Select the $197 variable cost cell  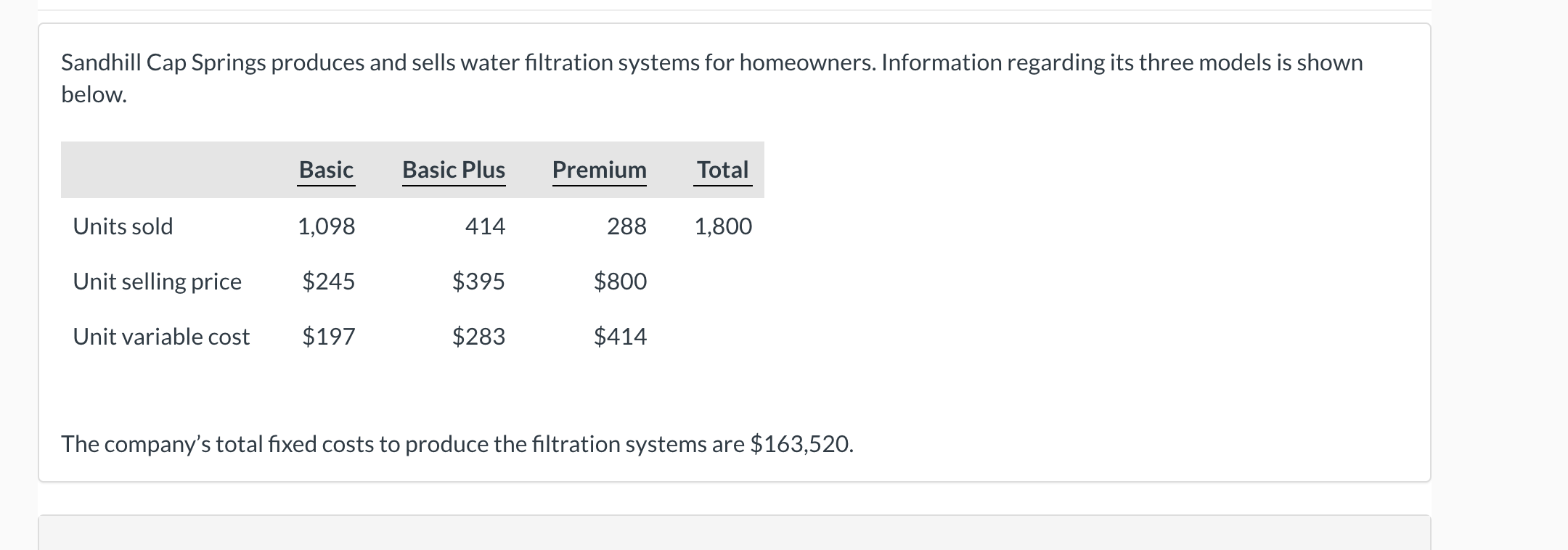point(328,337)
